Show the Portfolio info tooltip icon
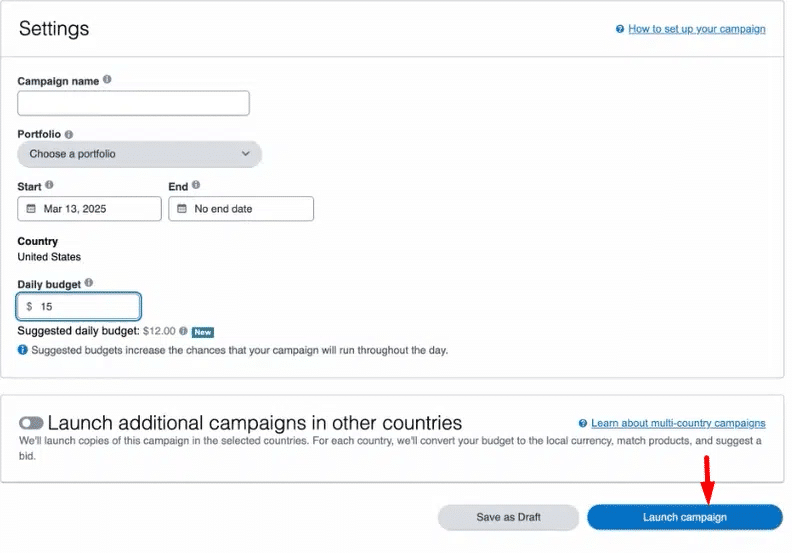792x553 pixels. (x=69, y=134)
